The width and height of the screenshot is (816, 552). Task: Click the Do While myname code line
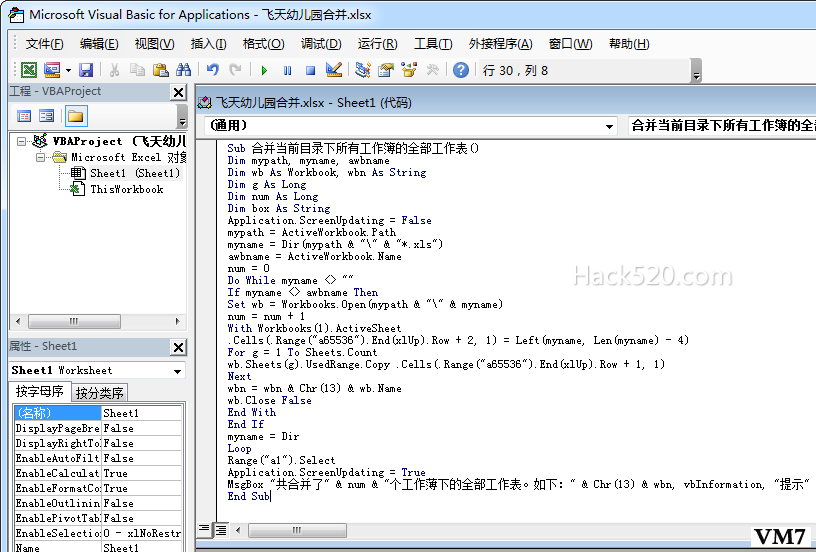tap(290, 280)
